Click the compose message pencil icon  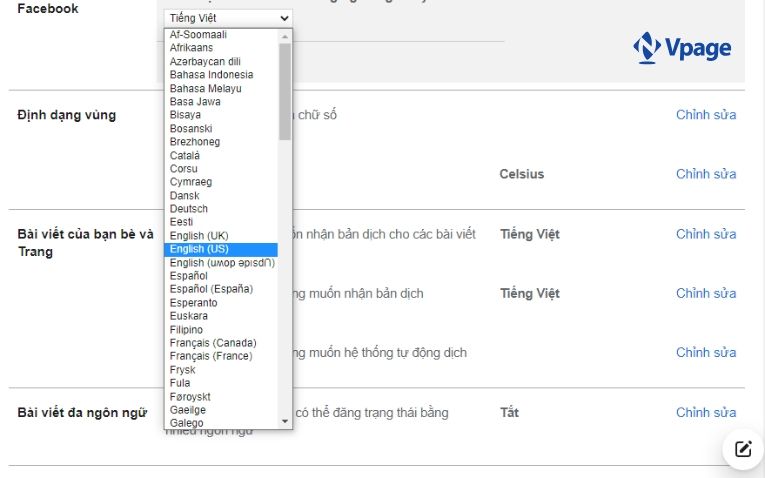tap(742, 449)
